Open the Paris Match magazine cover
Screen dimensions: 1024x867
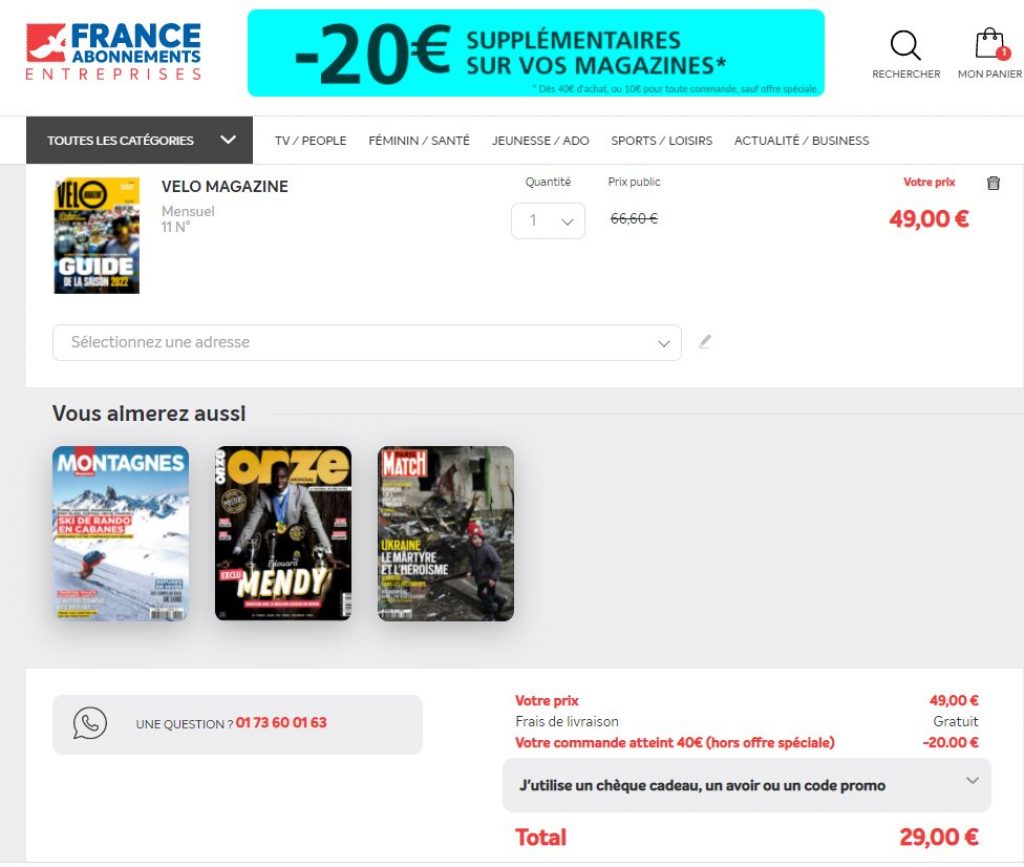[x=445, y=533]
